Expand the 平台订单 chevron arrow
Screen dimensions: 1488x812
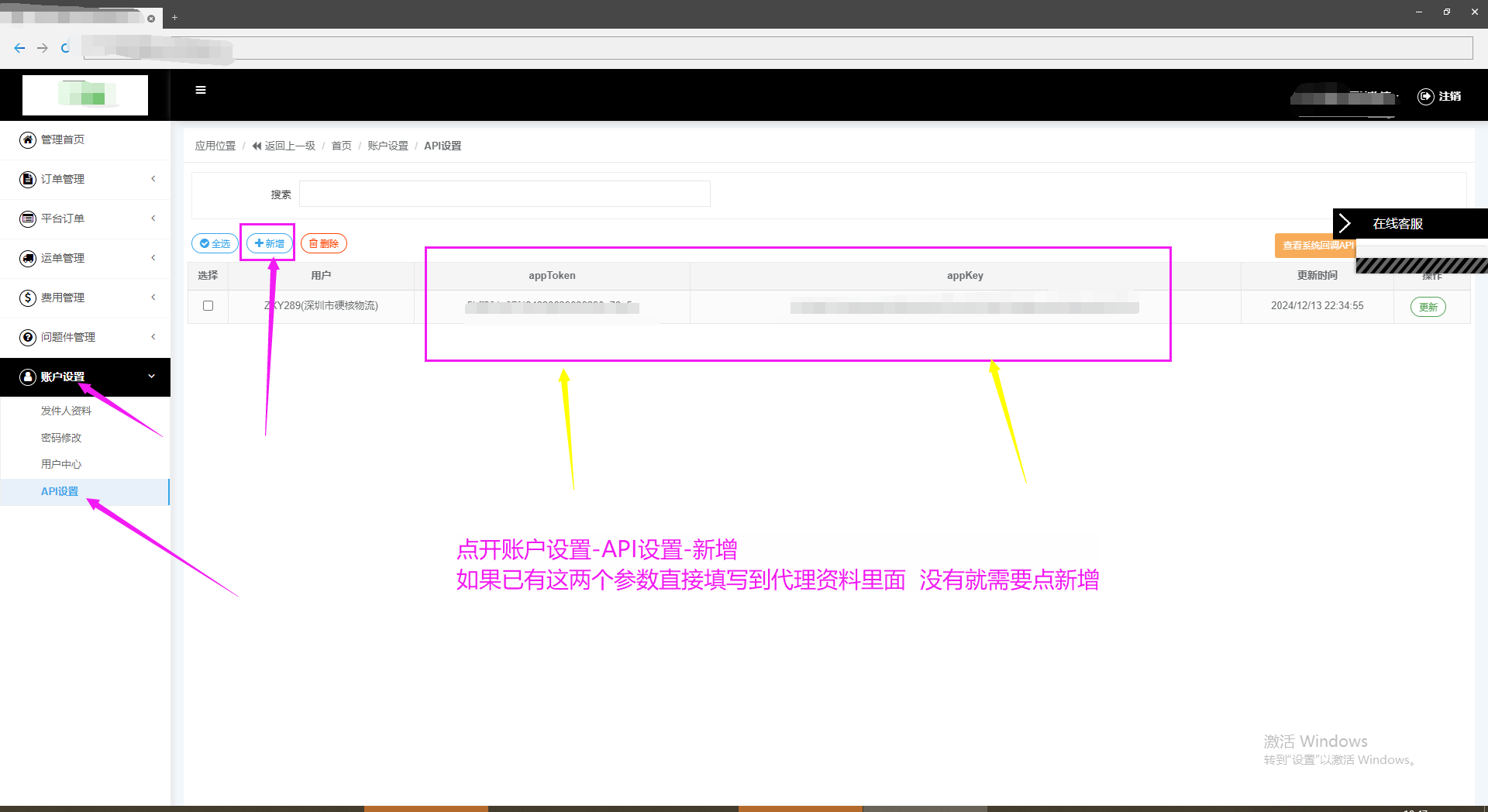click(x=153, y=218)
